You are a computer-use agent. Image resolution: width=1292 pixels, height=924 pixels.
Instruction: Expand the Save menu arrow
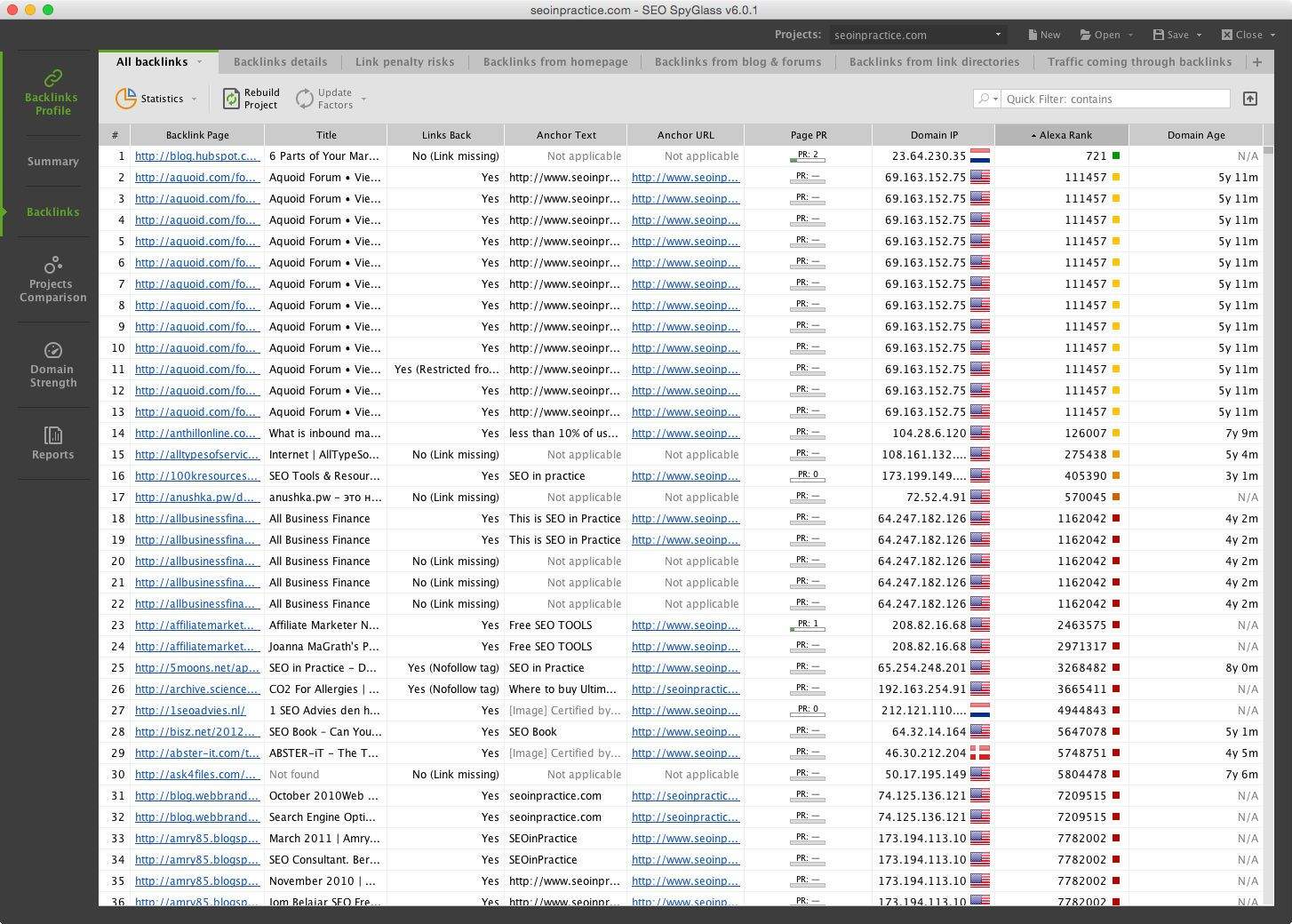[x=1199, y=35]
